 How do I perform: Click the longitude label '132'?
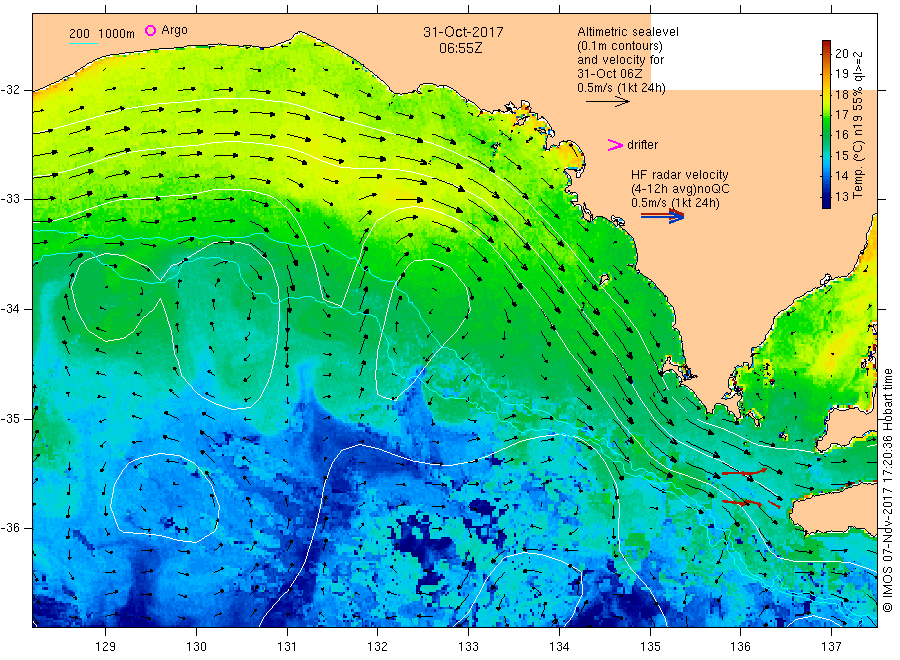click(378, 647)
